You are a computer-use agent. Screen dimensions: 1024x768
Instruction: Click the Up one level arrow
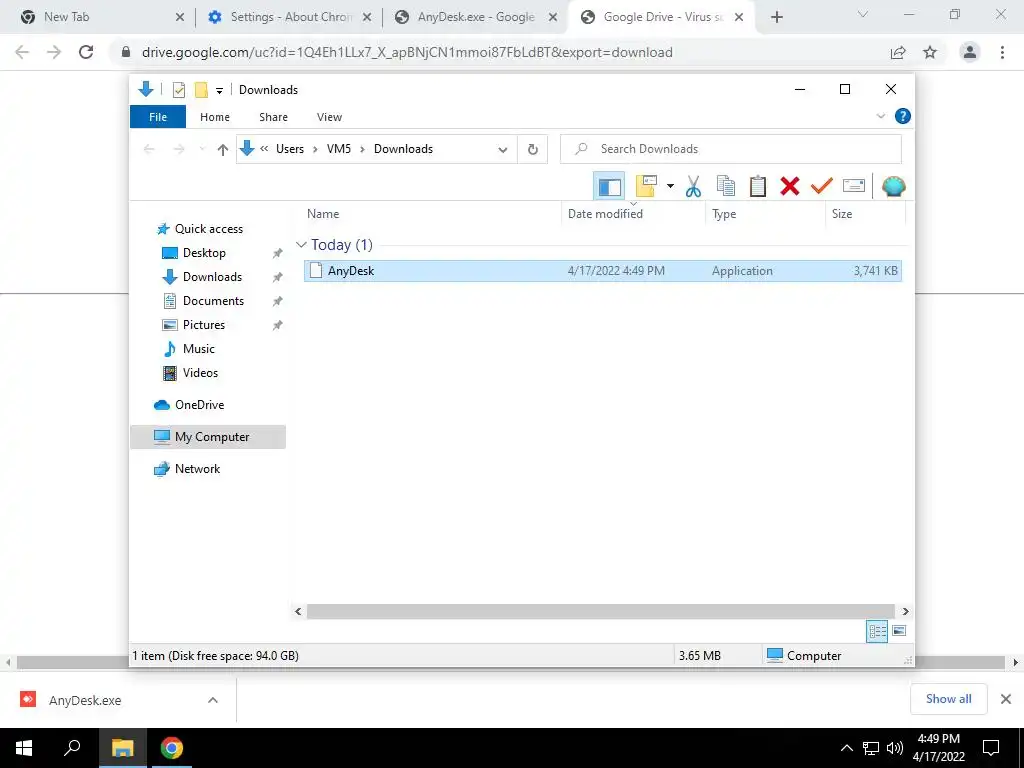[x=223, y=150]
